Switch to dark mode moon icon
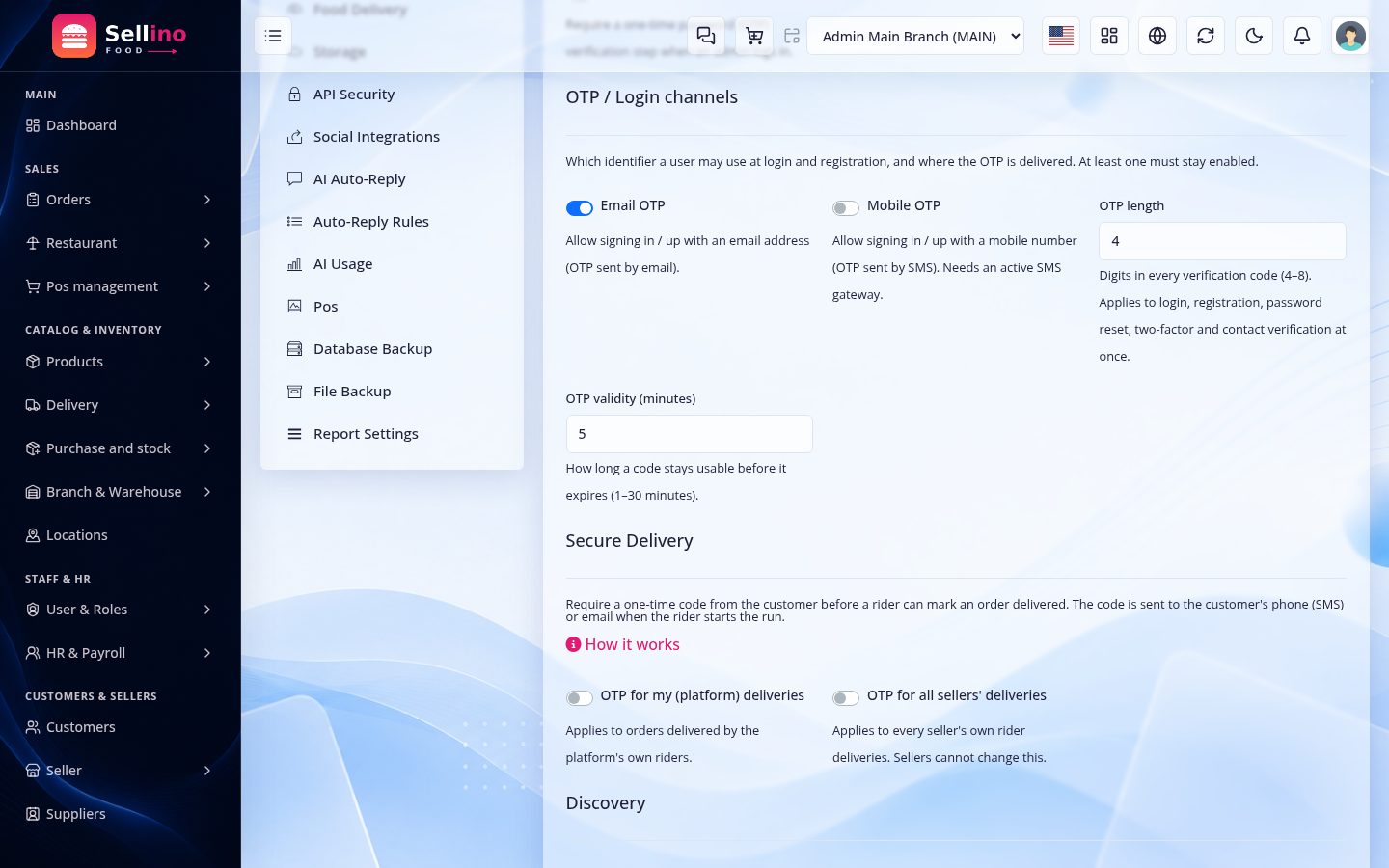Screen dimensions: 1389x868 coord(1254,36)
